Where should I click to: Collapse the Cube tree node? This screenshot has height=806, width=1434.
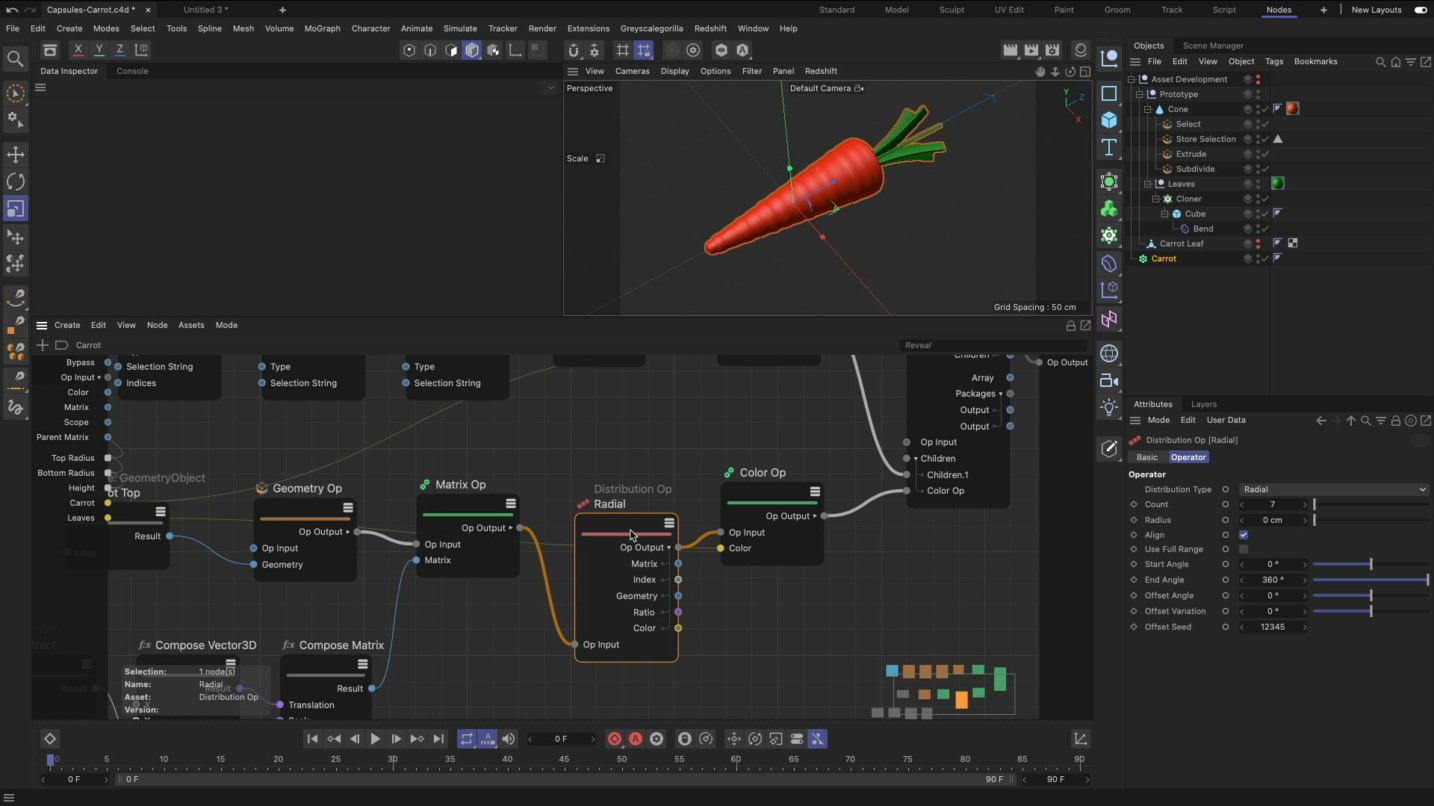click(1164, 214)
